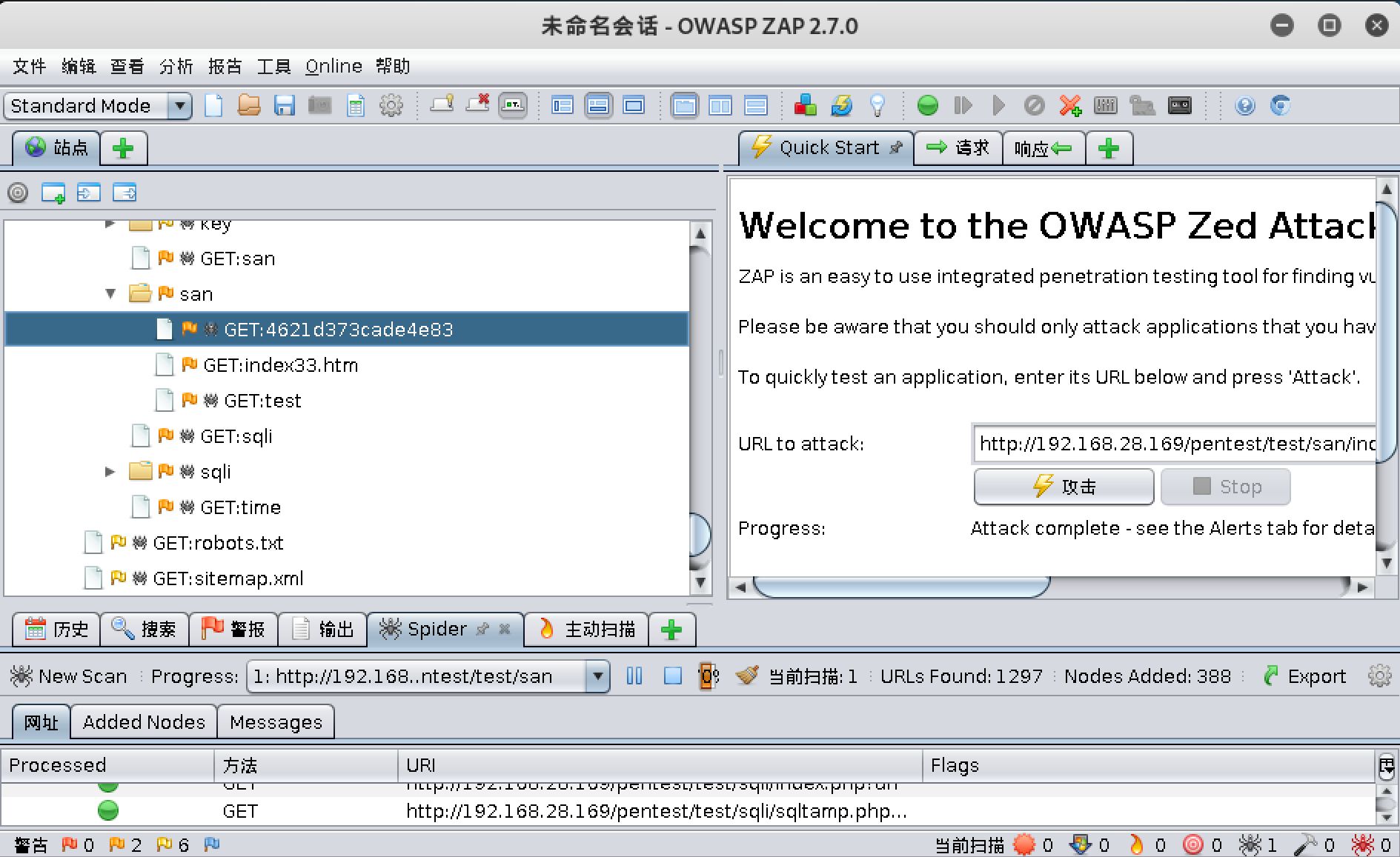
Task: Switch to the 请求 tab
Action: click(958, 148)
